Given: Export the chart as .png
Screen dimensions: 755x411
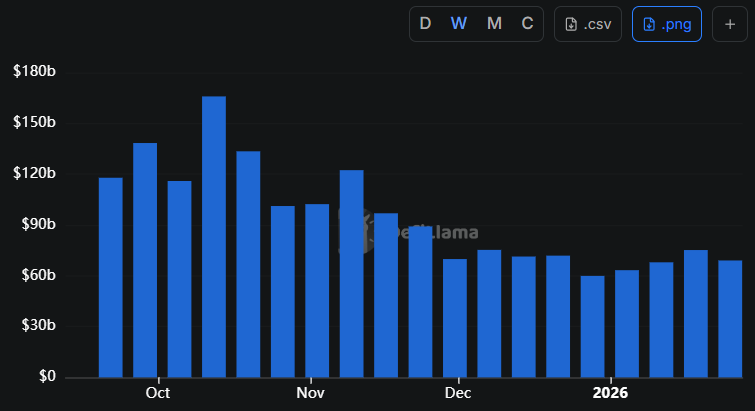Looking at the screenshot, I should tap(667, 24).
